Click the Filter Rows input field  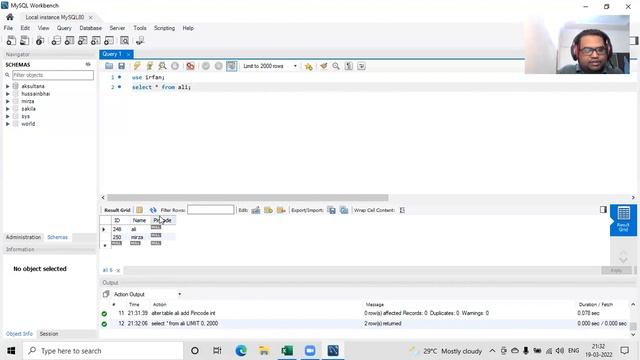click(211, 210)
